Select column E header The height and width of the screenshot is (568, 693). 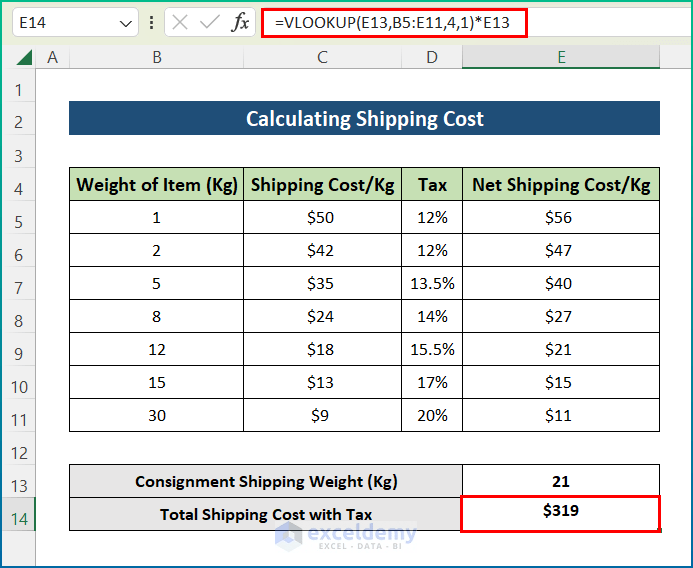(x=561, y=57)
